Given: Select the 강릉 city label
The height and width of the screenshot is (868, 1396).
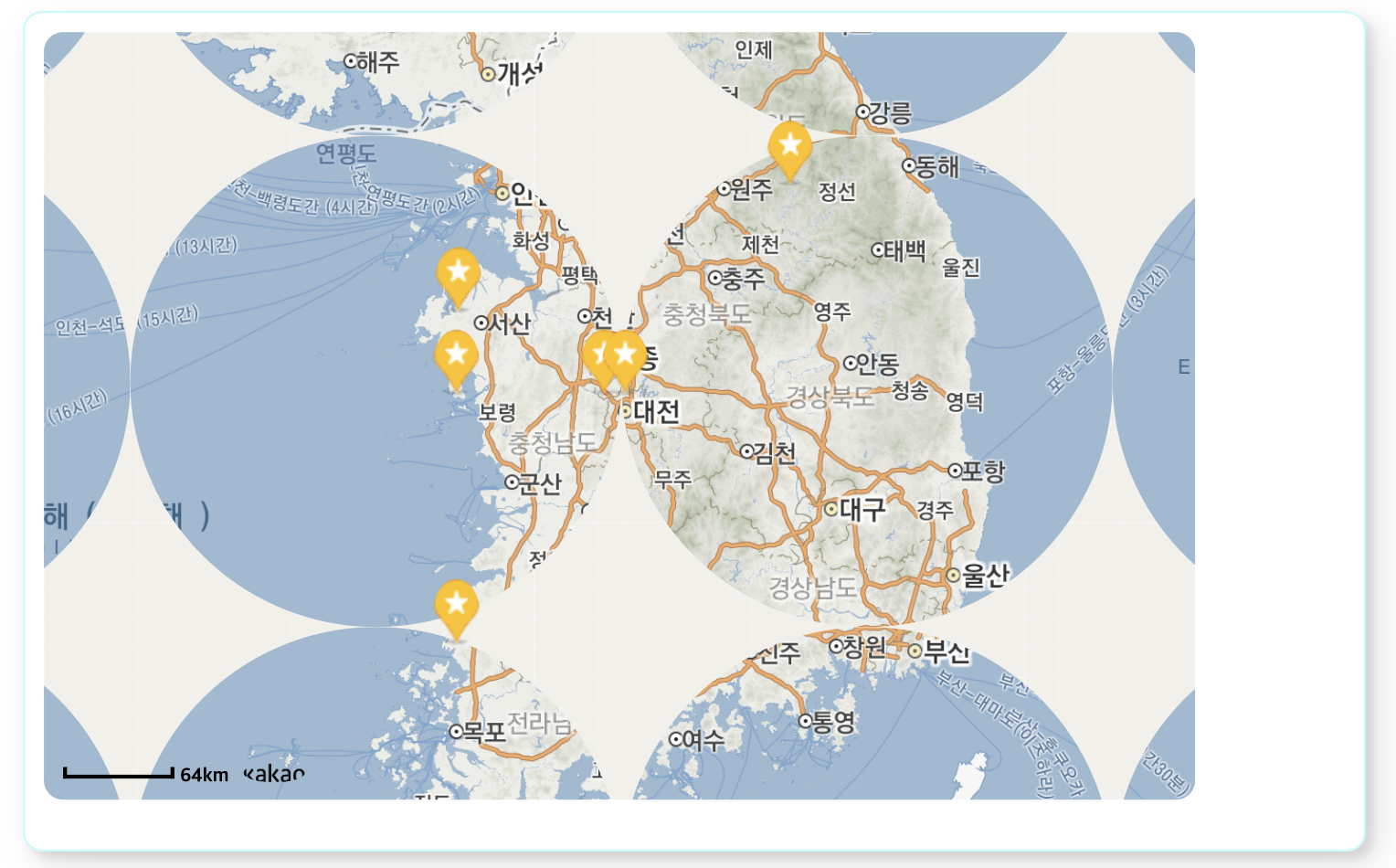Looking at the screenshot, I should (x=891, y=113).
